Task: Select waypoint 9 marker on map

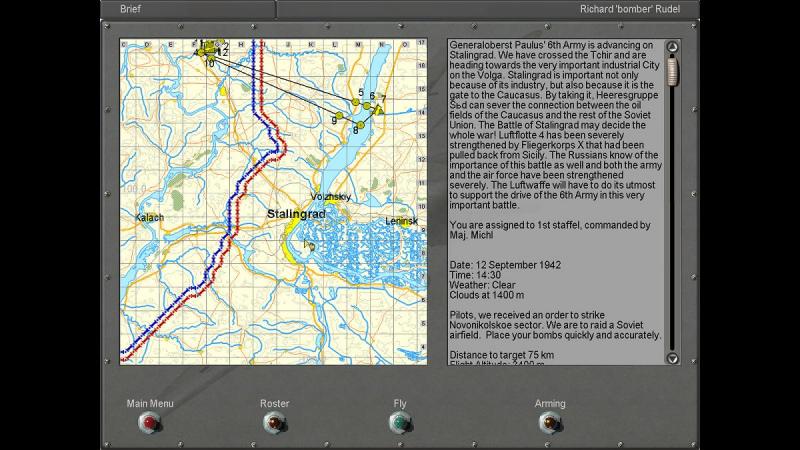Action: [x=339, y=115]
